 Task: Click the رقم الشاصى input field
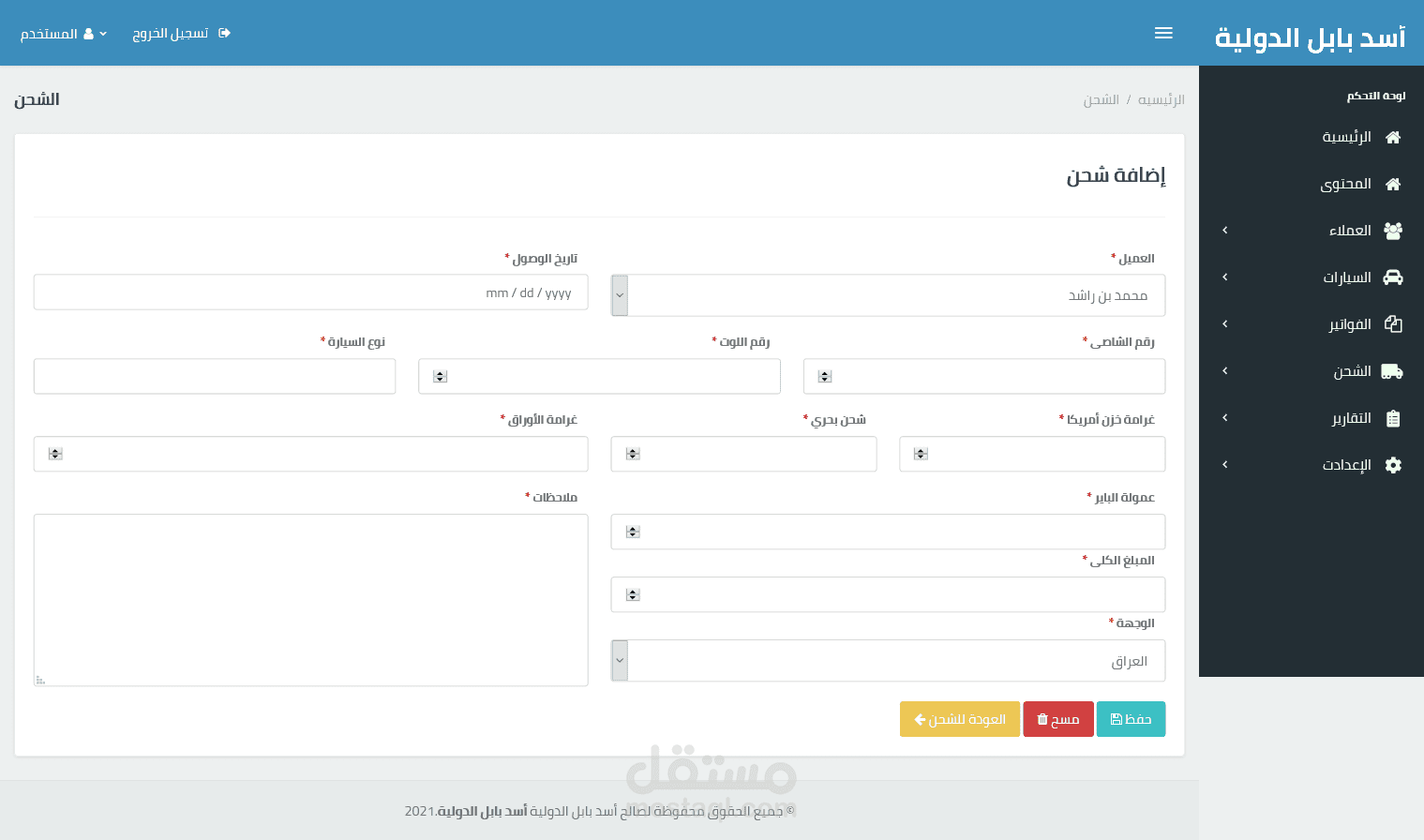click(x=984, y=376)
